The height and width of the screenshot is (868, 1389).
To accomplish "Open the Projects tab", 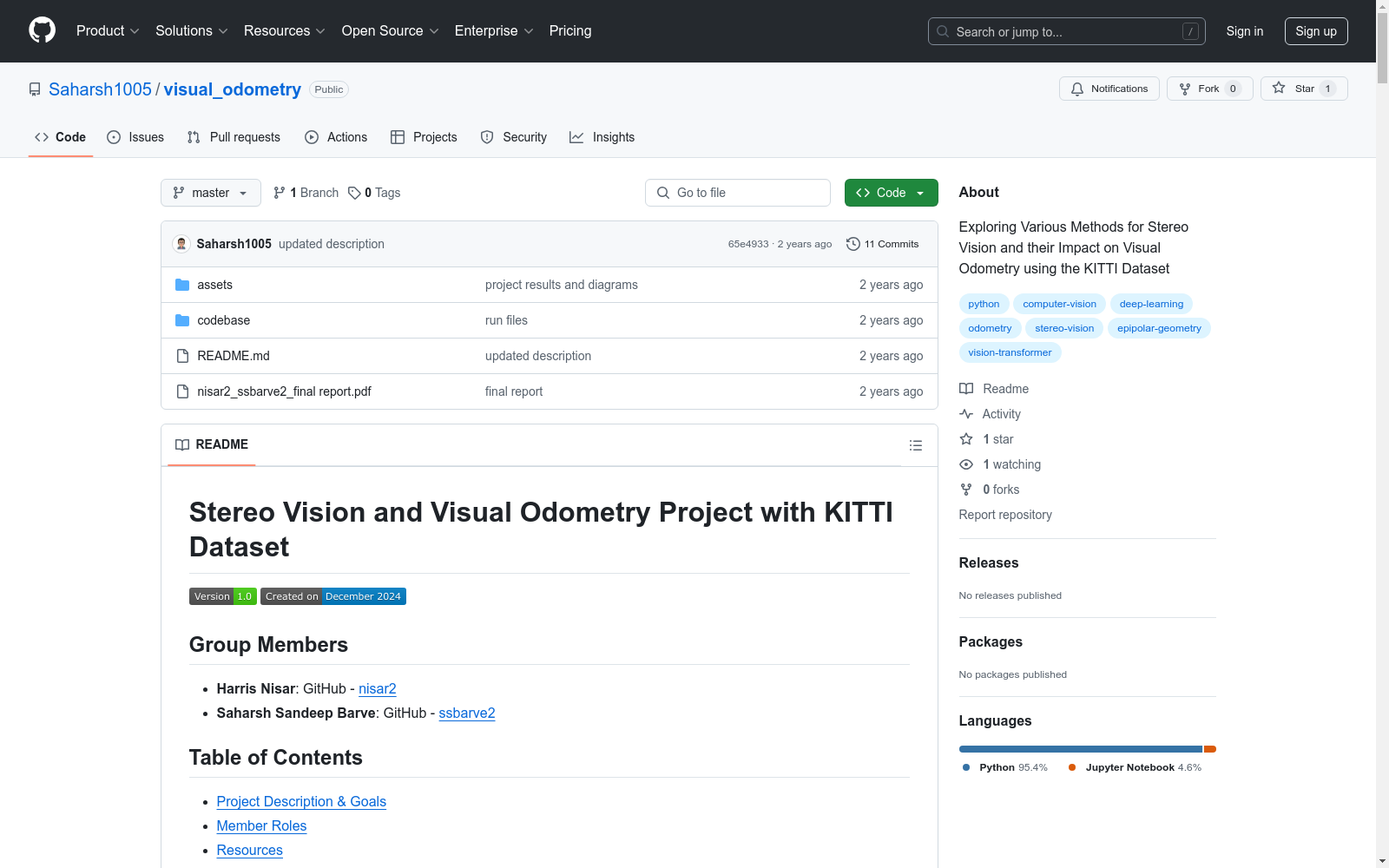I will coord(424,137).
